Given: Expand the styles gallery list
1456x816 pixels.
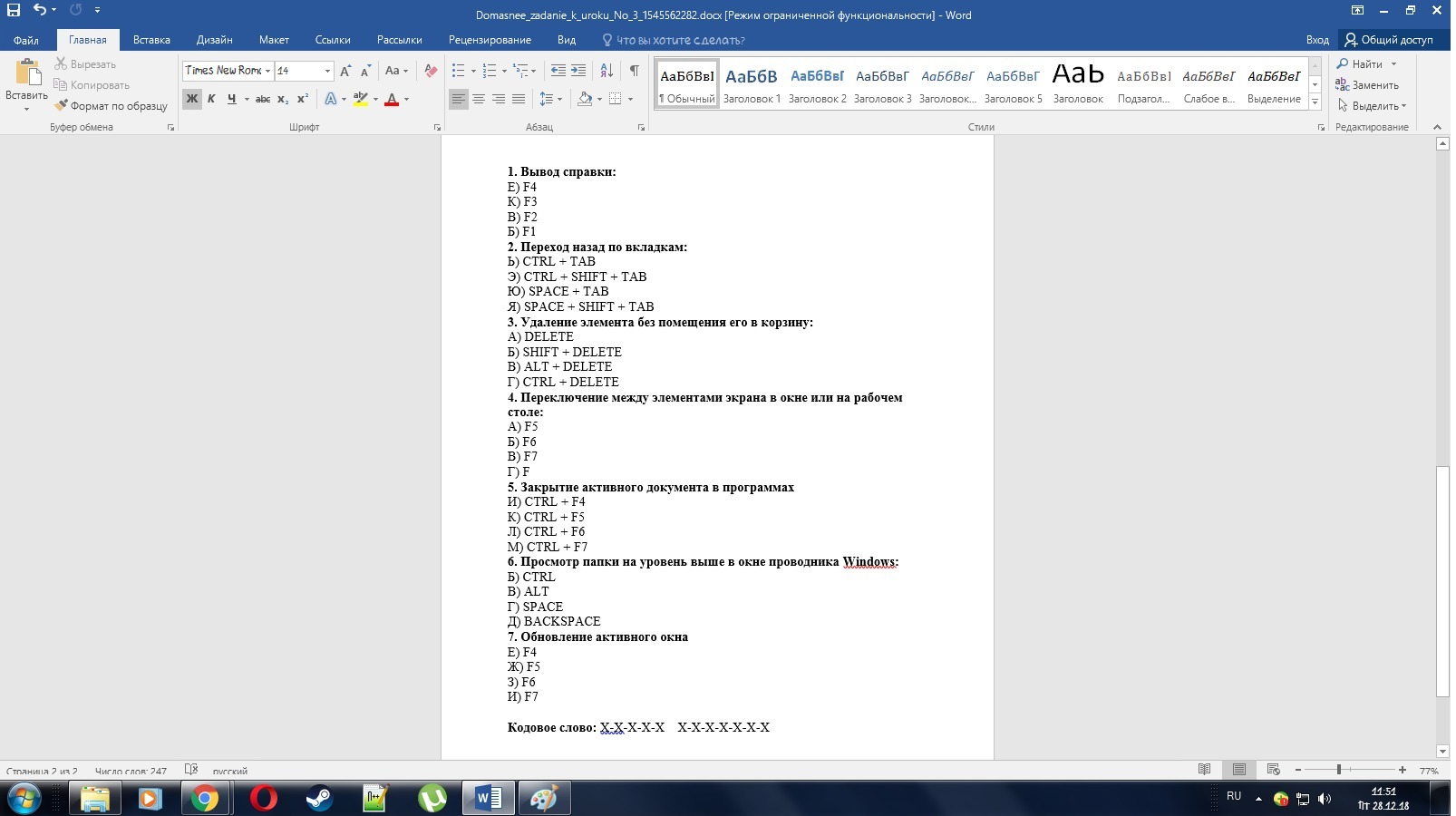Looking at the screenshot, I should pyautogui.click(x=1315, y=102).
